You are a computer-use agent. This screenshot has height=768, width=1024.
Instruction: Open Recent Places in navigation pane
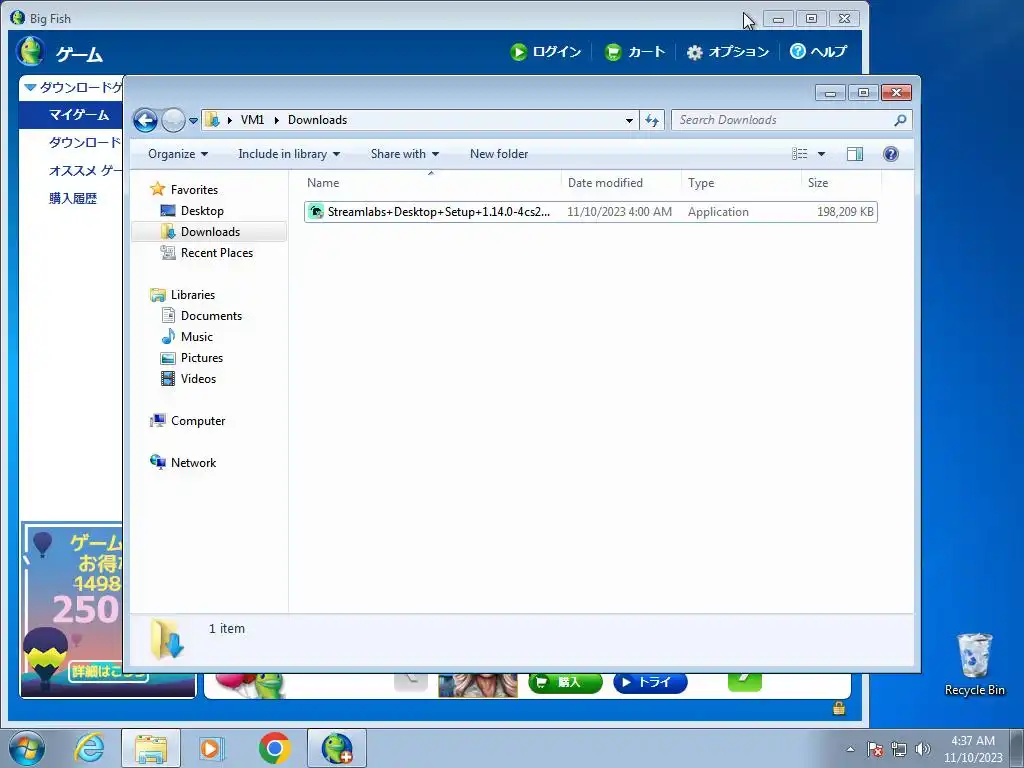216,253
